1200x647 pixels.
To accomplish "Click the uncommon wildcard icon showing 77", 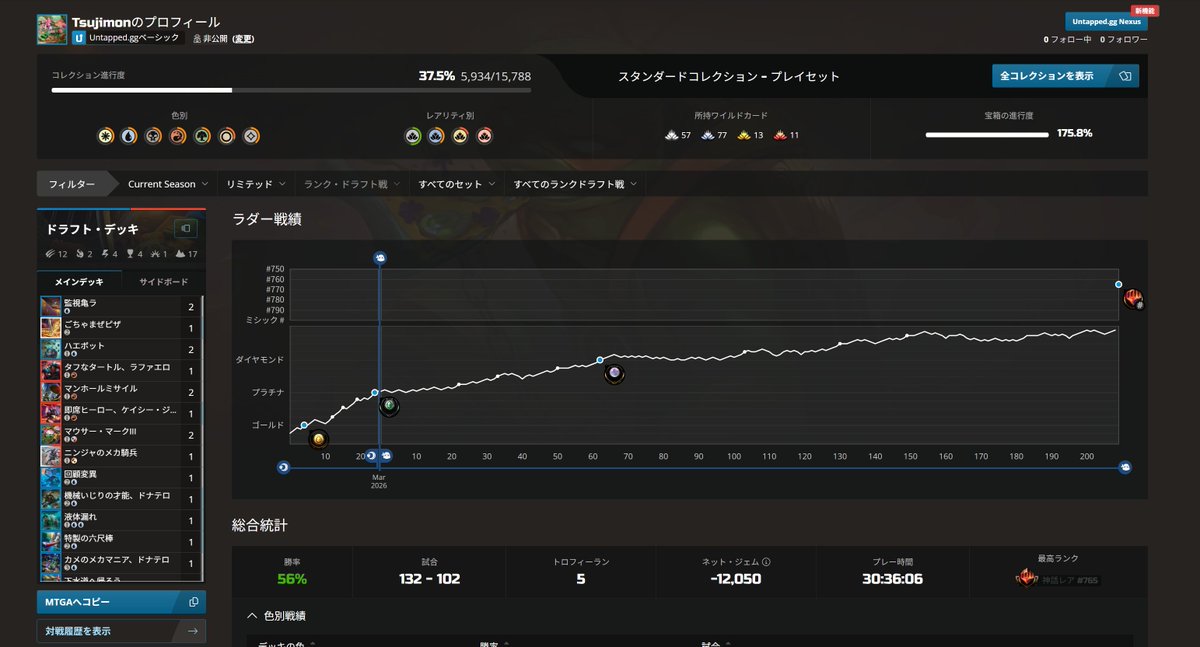I will (x=707, y=134).
